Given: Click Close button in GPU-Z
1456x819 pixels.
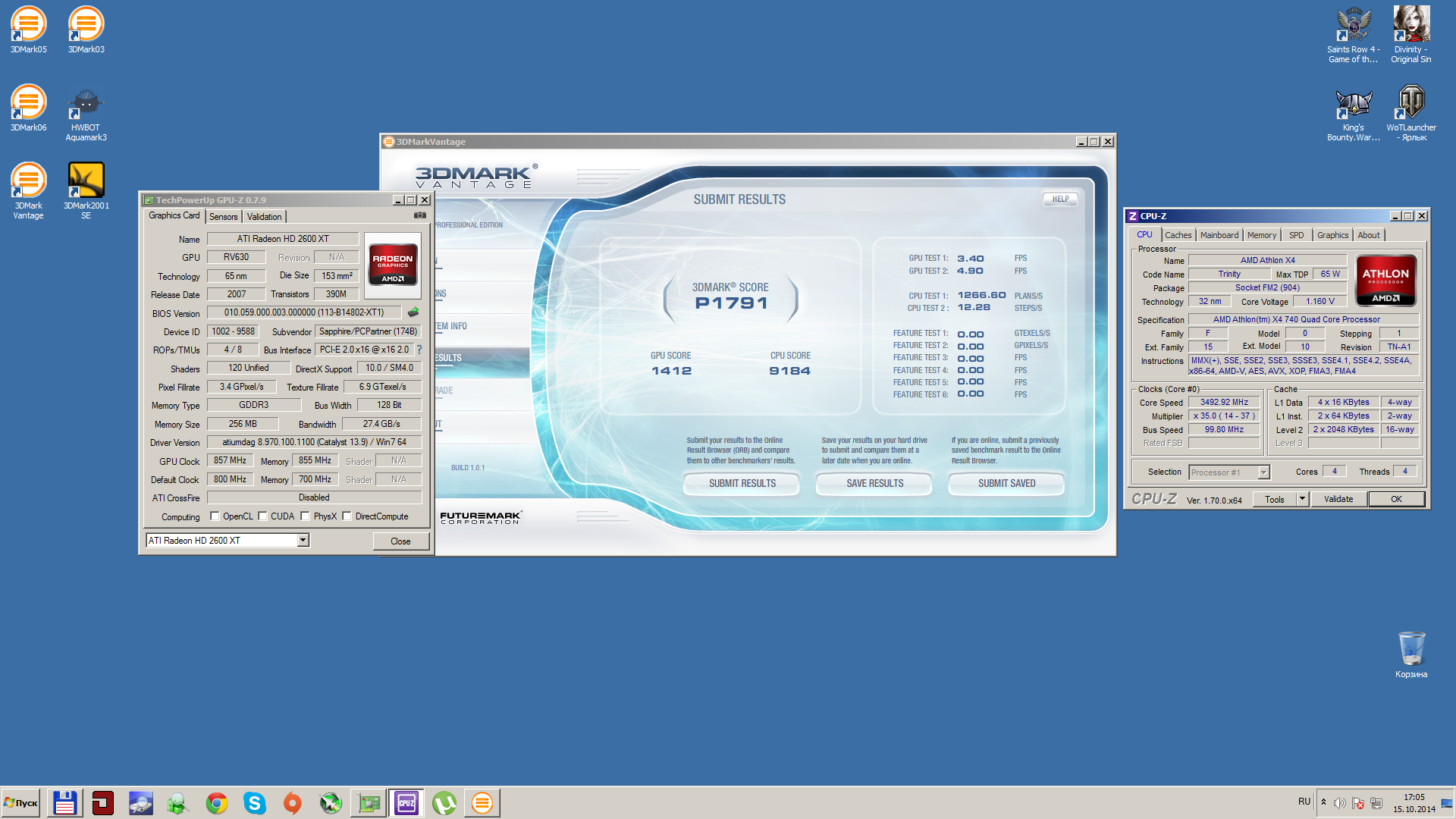Looking at the screenshot, I should coord(400,541).
